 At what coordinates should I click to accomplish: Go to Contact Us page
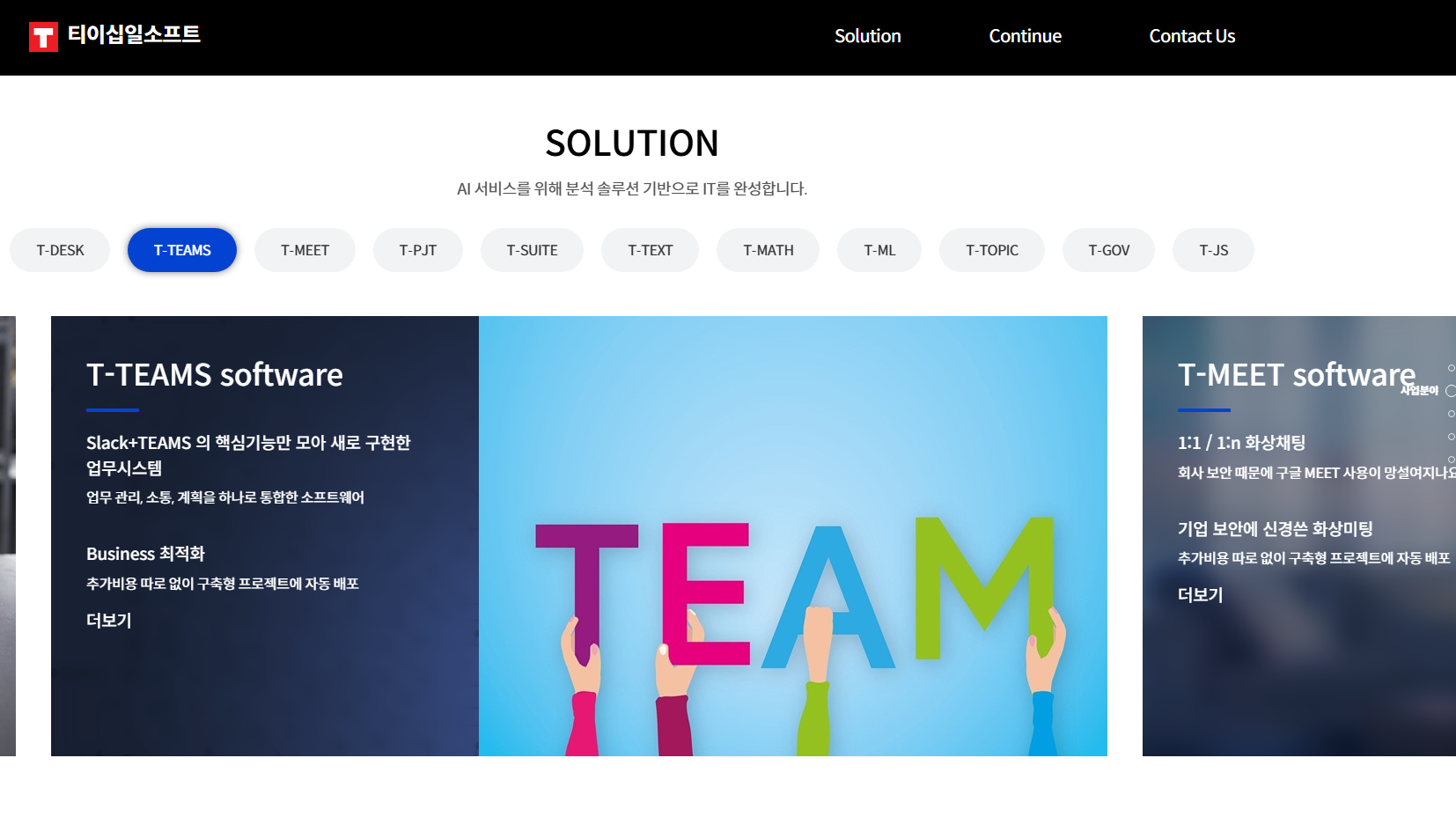click(x=1191, y=36)
